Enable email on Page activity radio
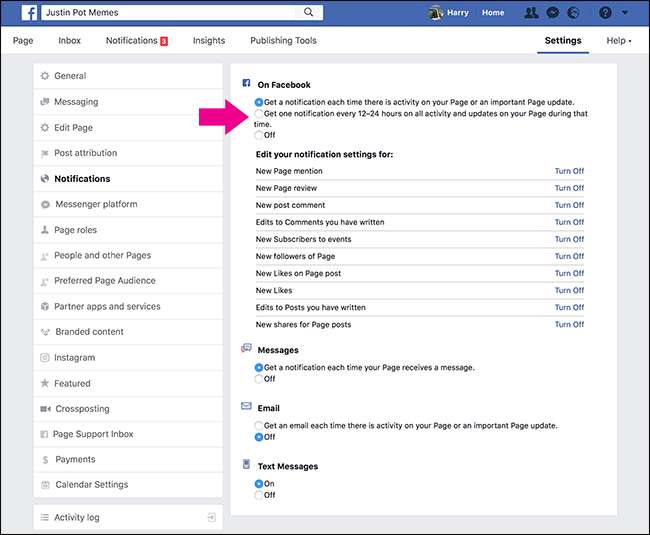 (260, 425)
